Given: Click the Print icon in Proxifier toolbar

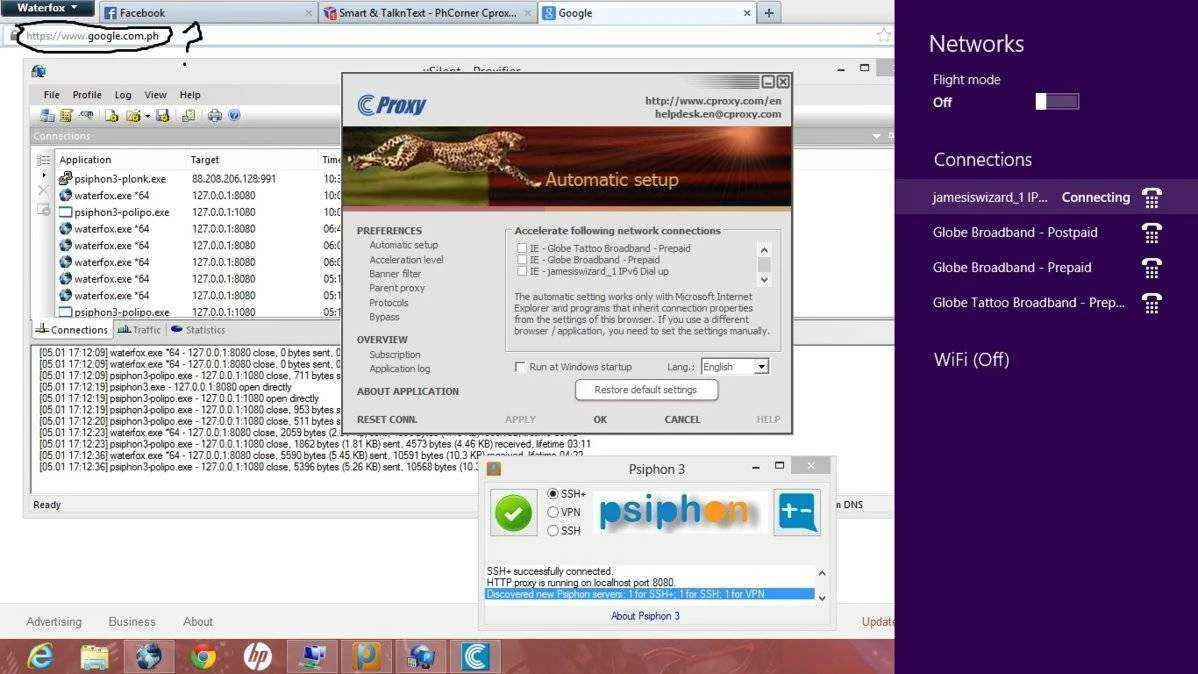Looking at the screenshot, I should pos(215,116).
